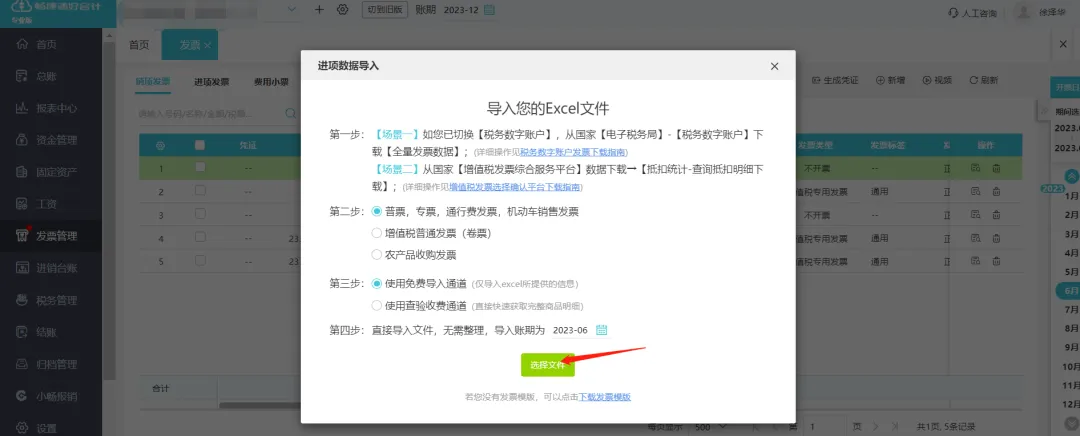The image size is (1080, 436).
Task: Close the 进项数据导入 dialog
Action: tap(774, 66)
